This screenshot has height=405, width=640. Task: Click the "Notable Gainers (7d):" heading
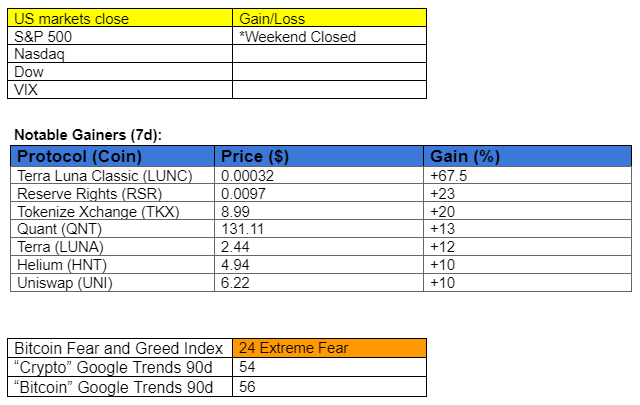[x=88, y=135]
